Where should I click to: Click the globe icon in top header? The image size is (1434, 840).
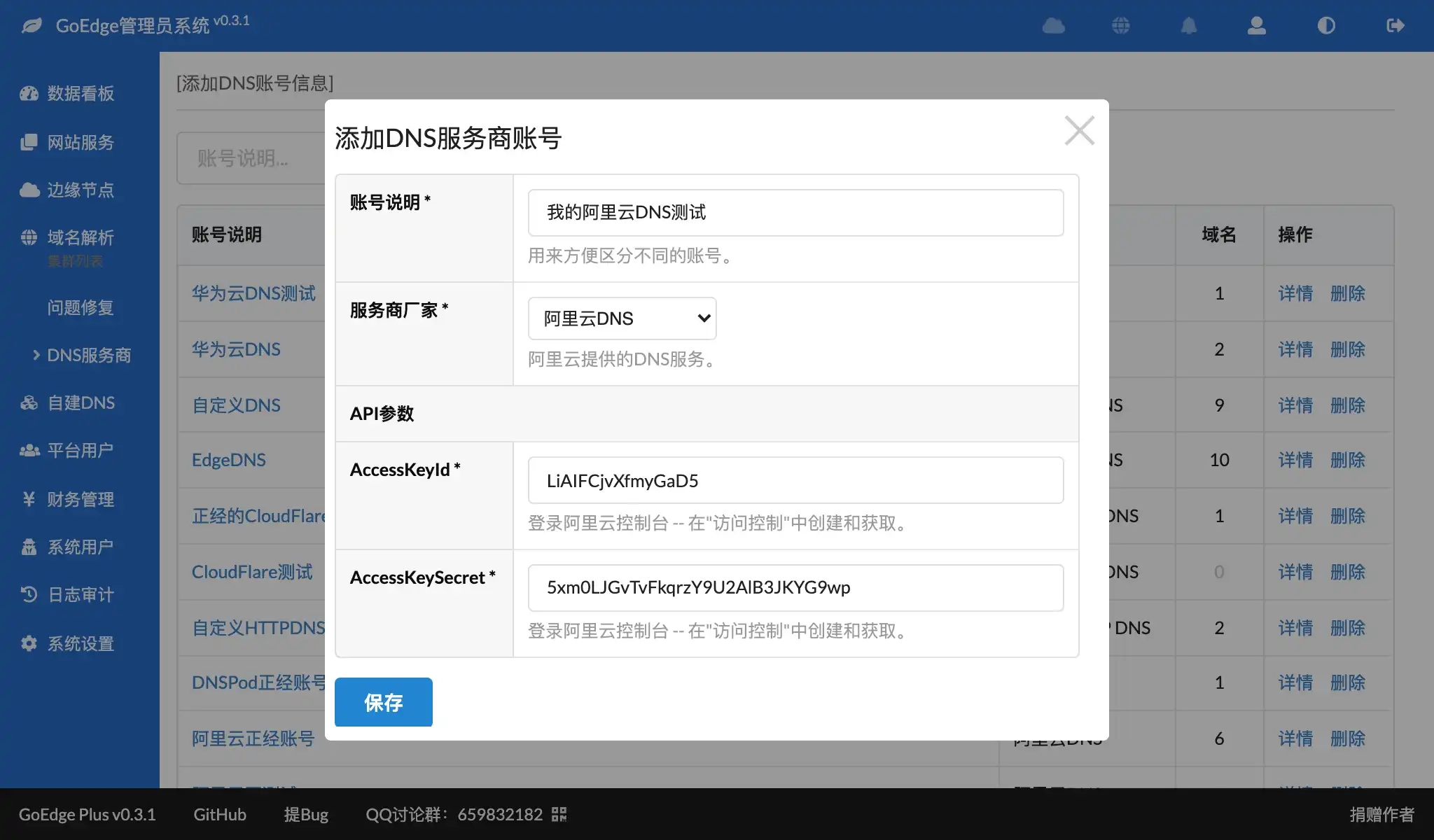pyautogui.click(x=1120, y=26)
